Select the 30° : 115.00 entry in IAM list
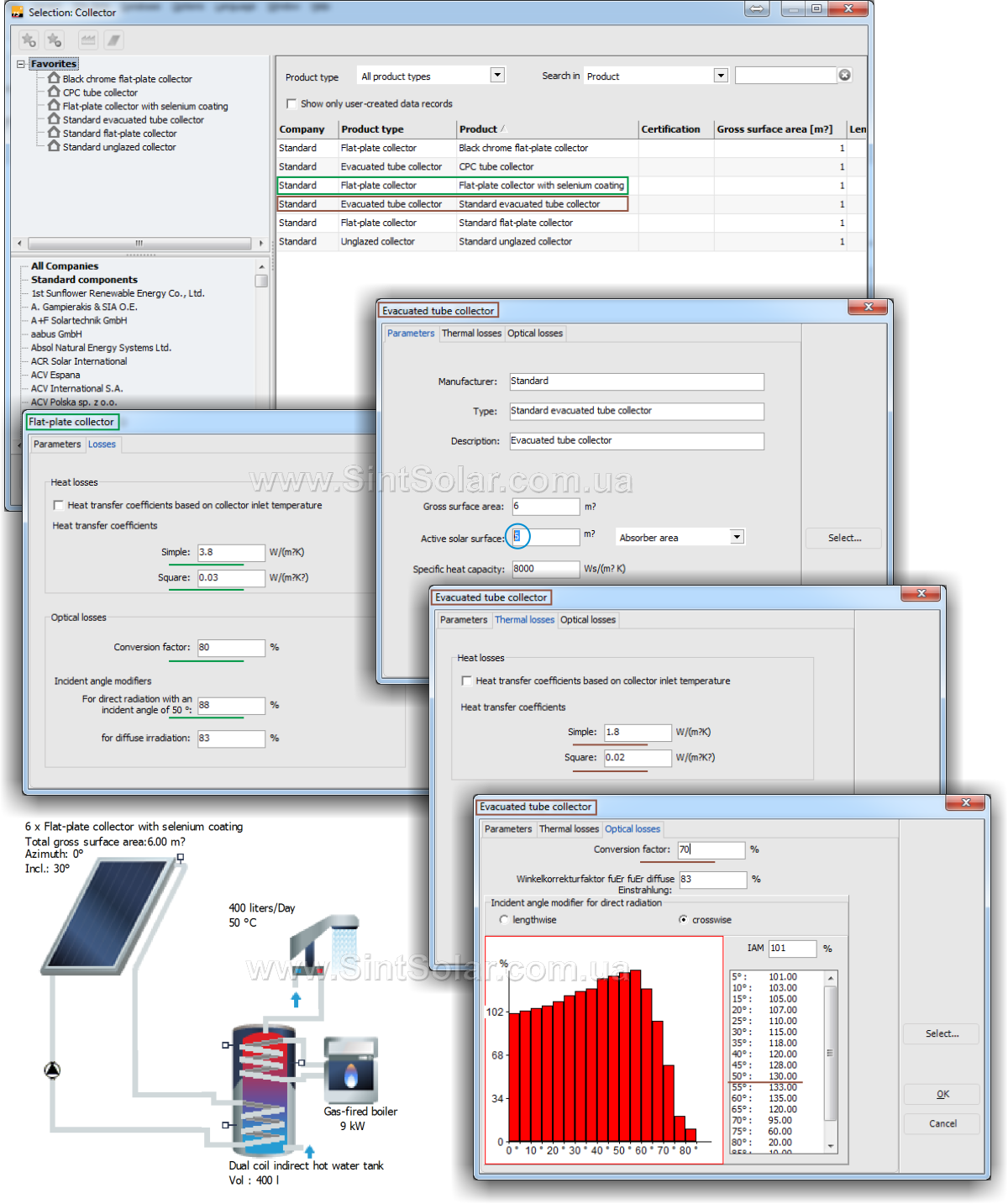The image size is (1008, 1204). click(x=764, y=1032)
